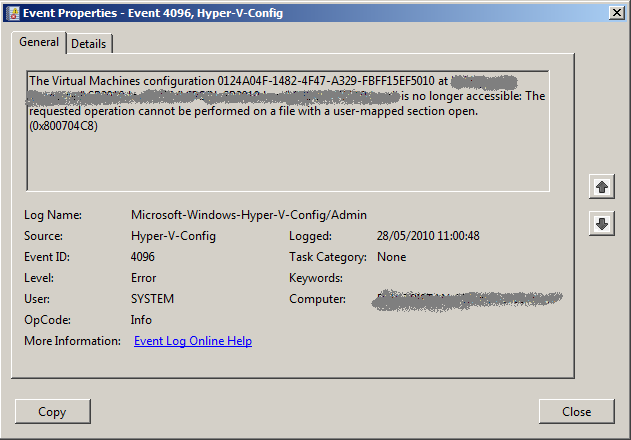Click the down arrow for next event

click(601, 224)
